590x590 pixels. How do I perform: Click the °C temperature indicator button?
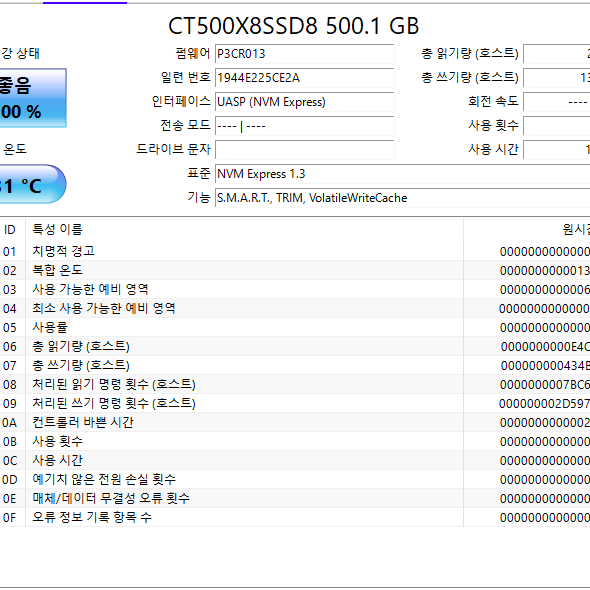pyautogui.click(x=33, y=184)
